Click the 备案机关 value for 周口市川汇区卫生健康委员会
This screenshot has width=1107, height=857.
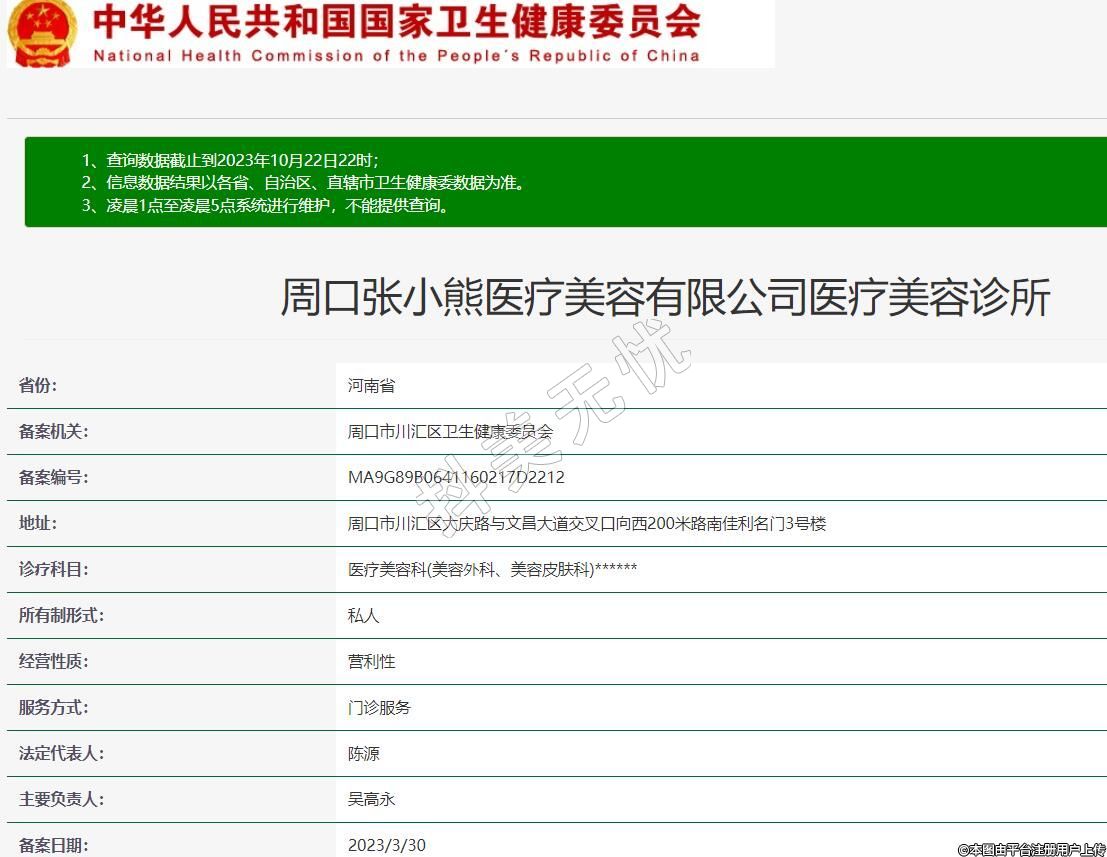tap(450, 432)
